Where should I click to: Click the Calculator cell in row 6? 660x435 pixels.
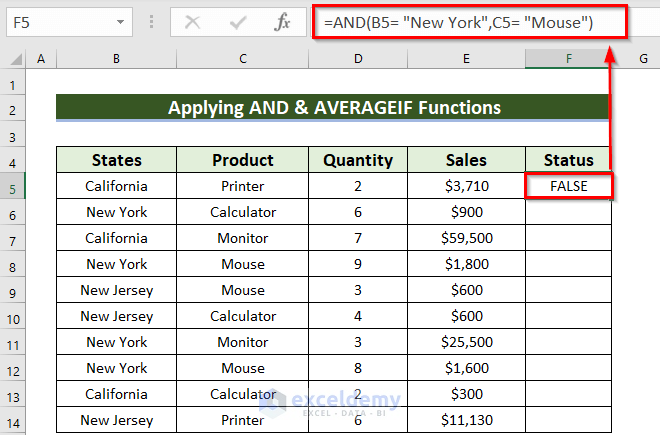click(243, 212)
